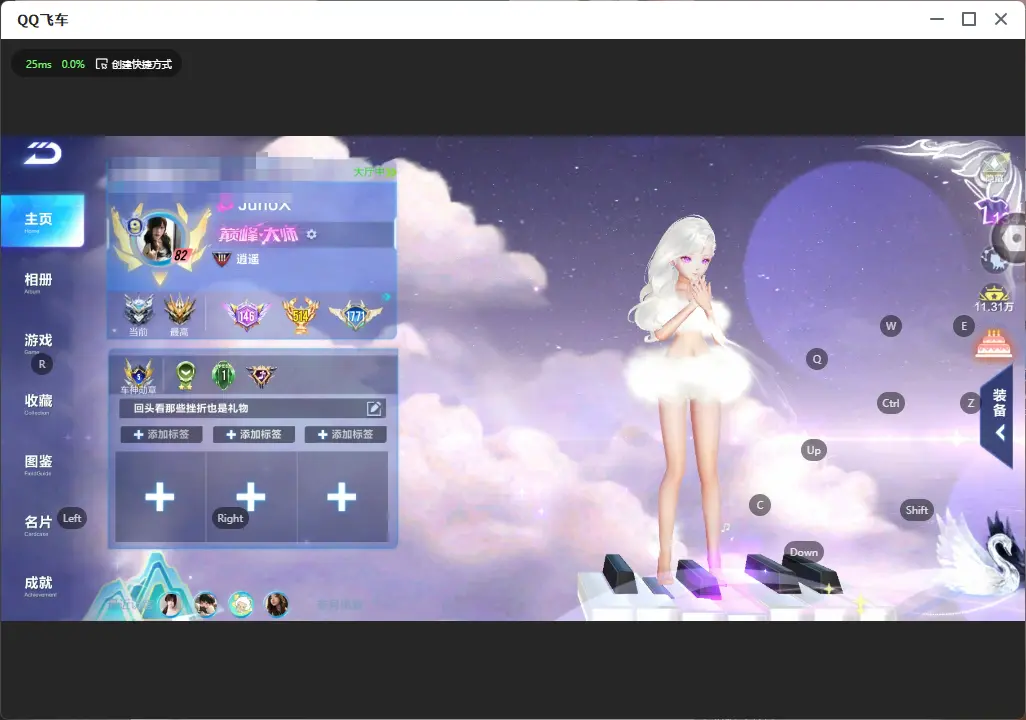The height and width of the screenshot is (720, 1026).
Task: Add photo in first plus slot
Action: 160,497
